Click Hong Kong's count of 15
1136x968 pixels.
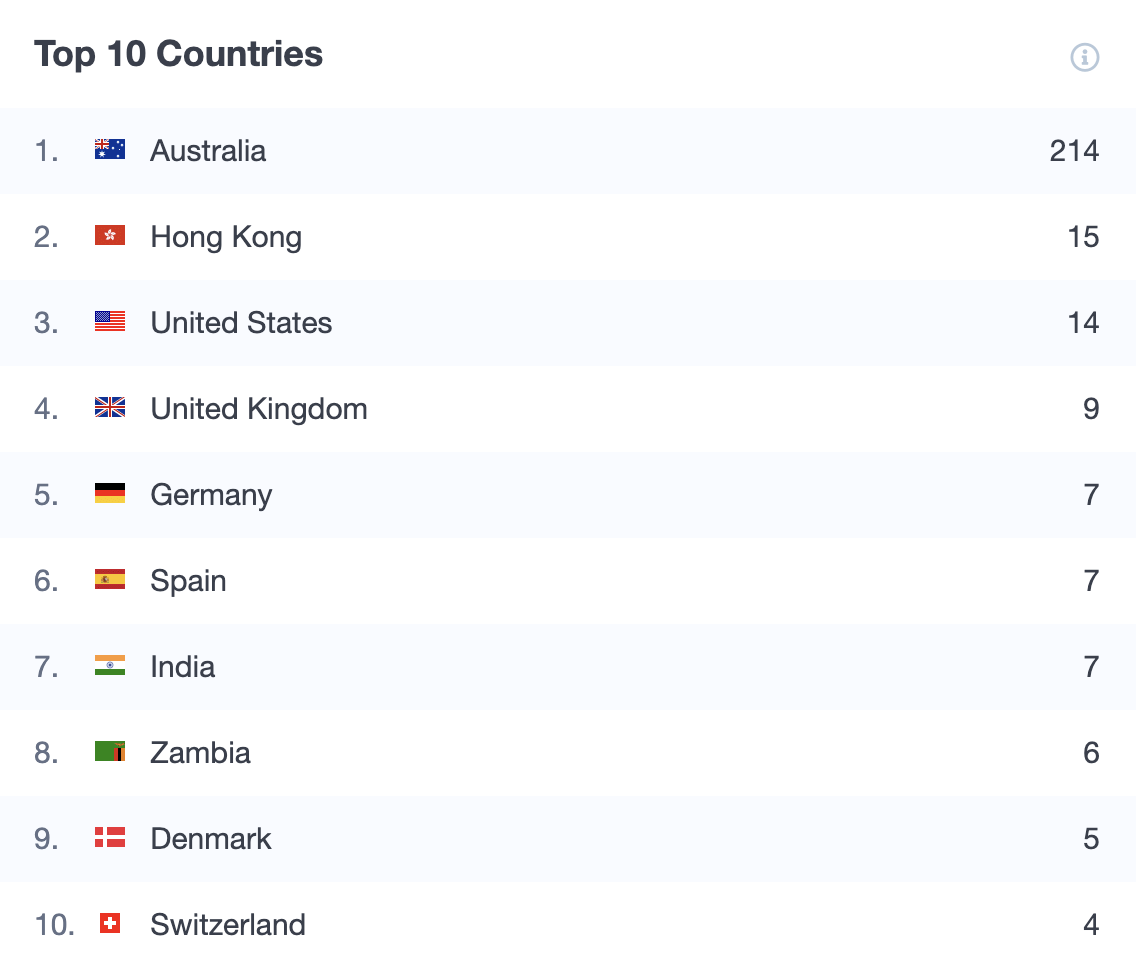[x=1083, y=237]
